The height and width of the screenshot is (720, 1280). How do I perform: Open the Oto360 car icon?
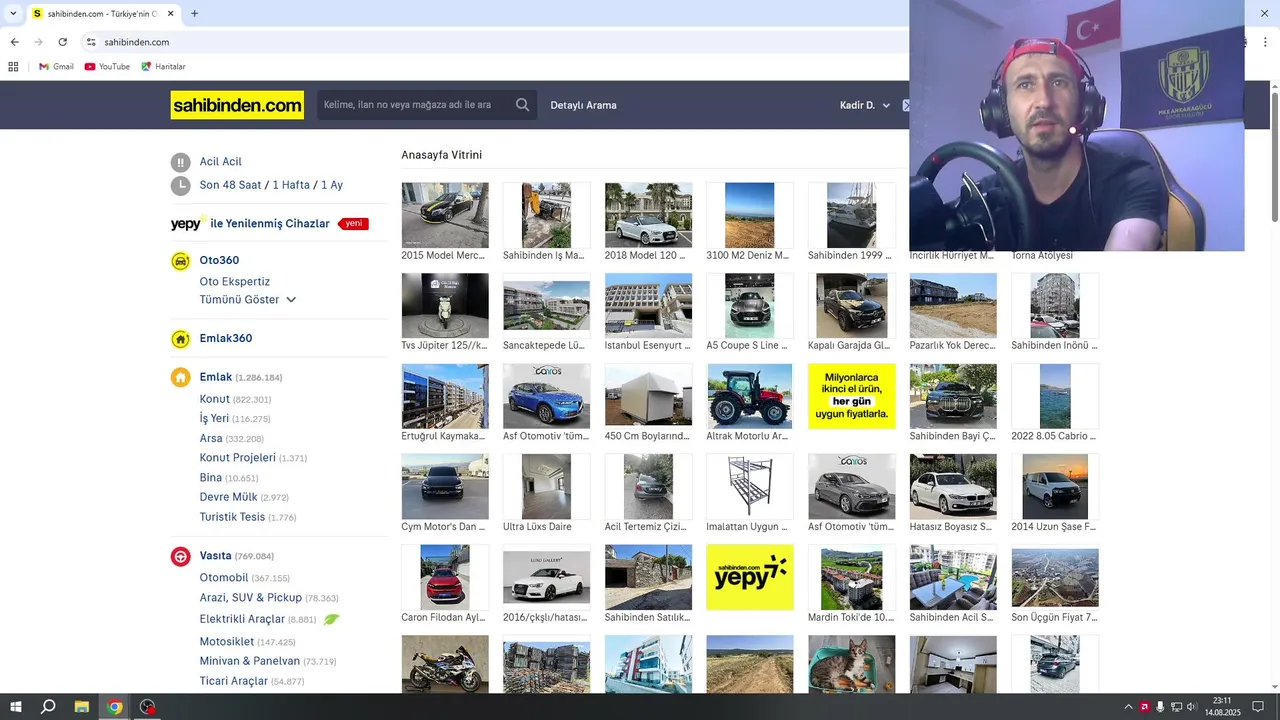click(x=180, y=261)
